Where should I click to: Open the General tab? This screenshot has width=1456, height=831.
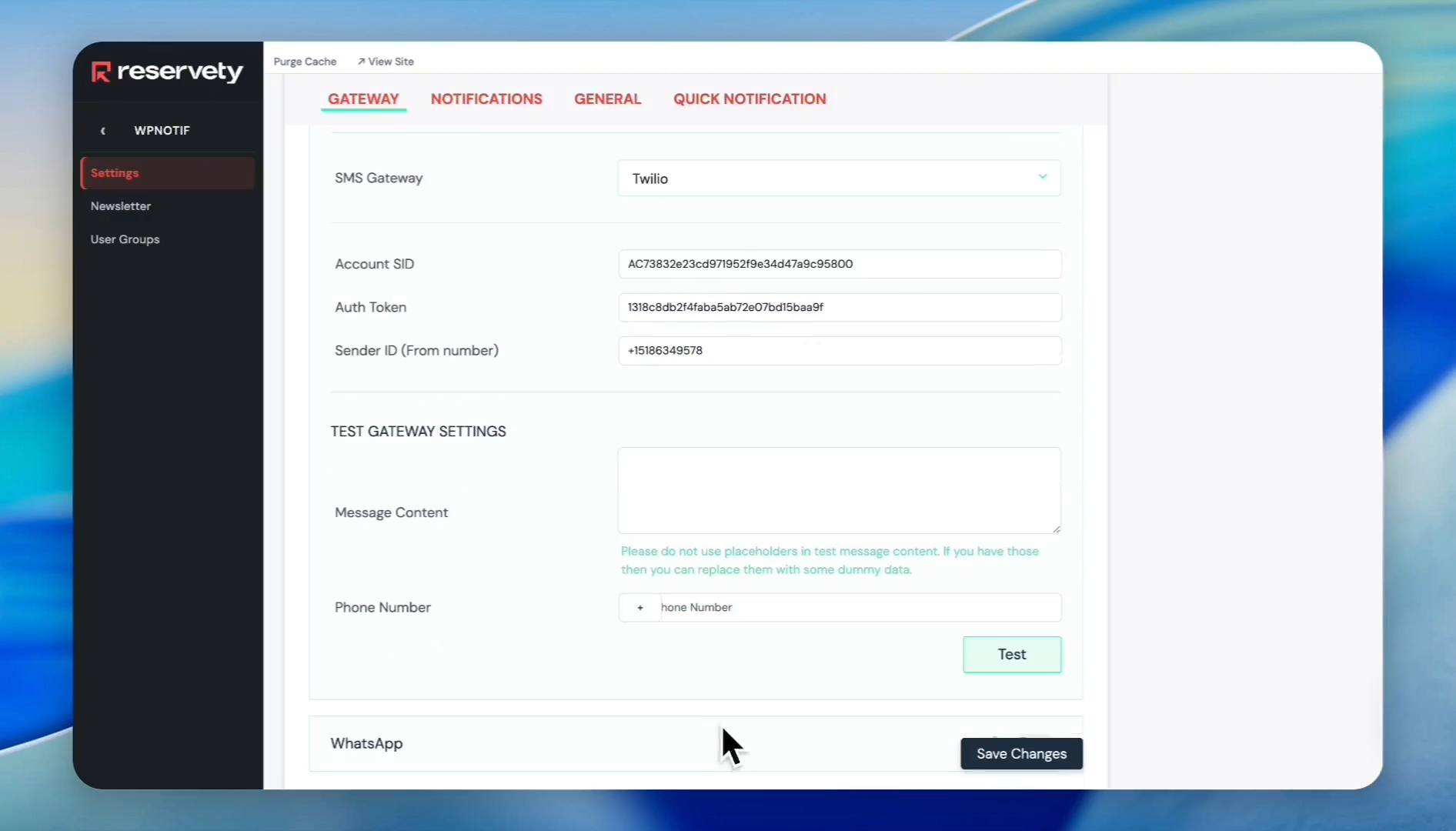pyautogui.click(x=607, y=99)
